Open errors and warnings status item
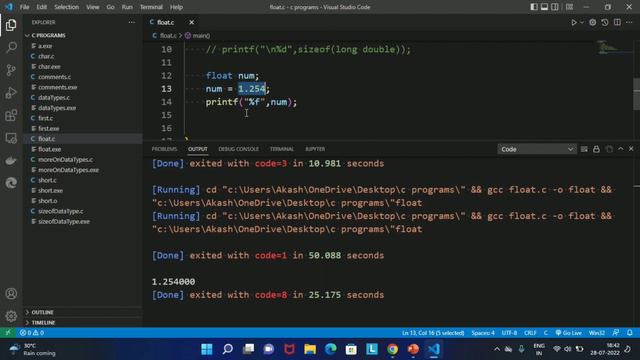This screenshot has width=640, height=360. pos(32,333)
